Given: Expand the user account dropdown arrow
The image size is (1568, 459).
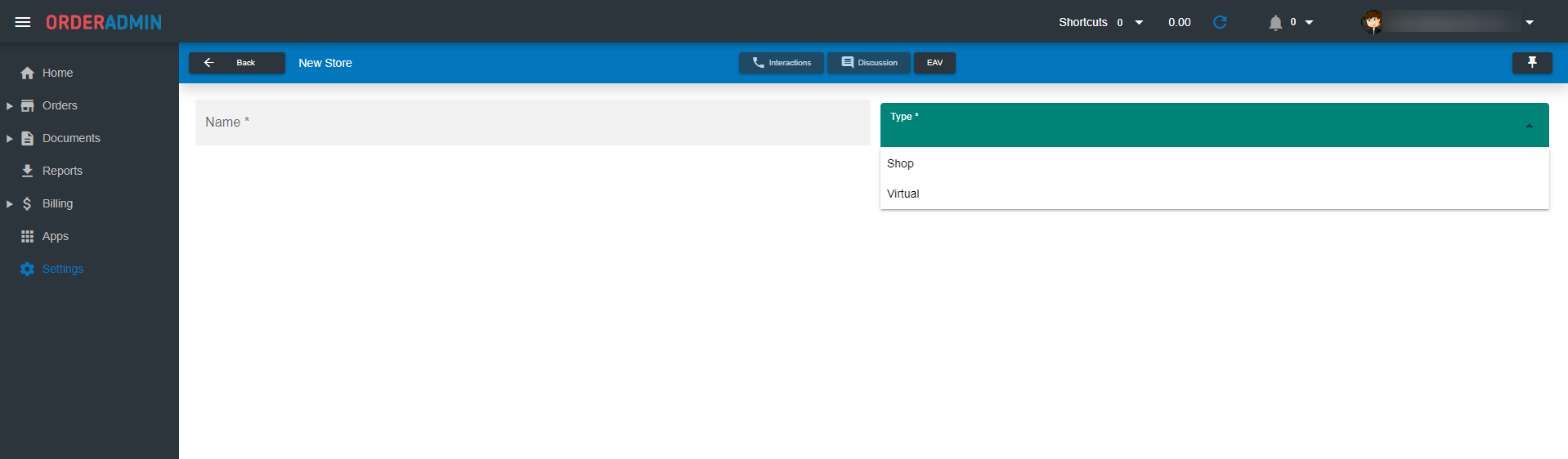Looking at the screenshot, I should [1530, 22].
